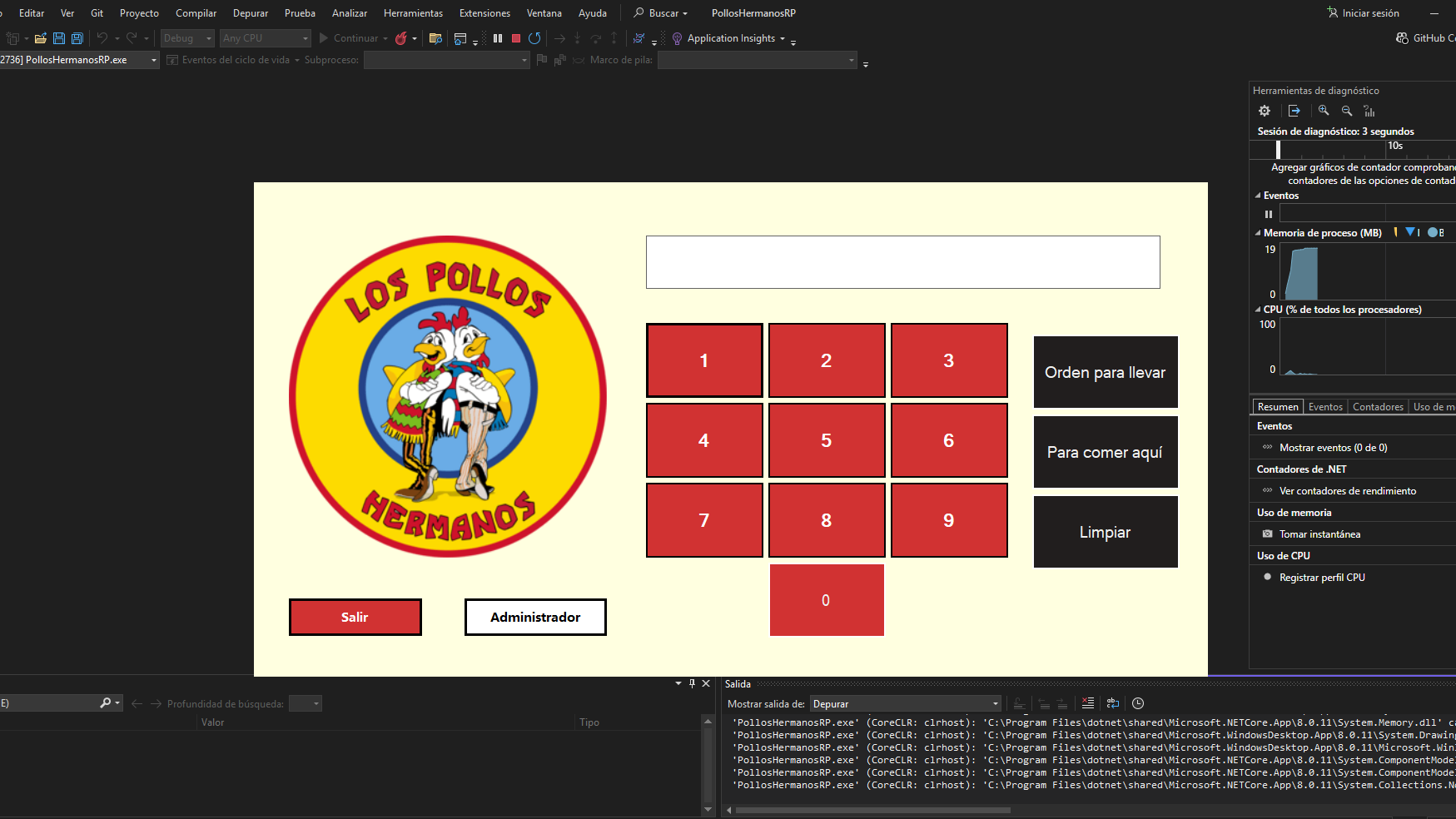The height and width of the screenshot is (819, 1456).
Task: Toggle word wrap in Salida panel
Action: point(1113,703)
